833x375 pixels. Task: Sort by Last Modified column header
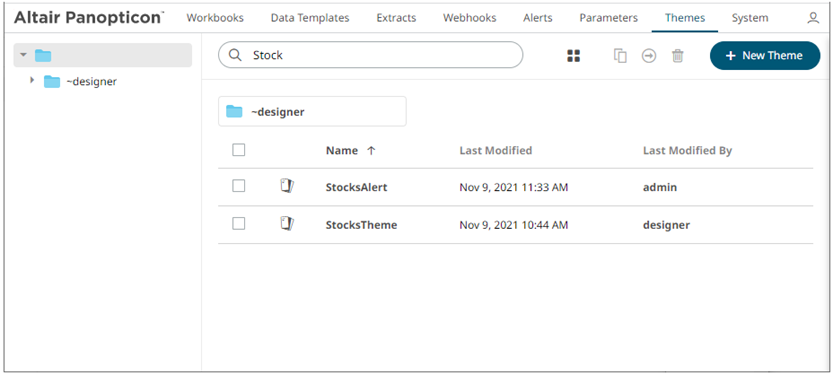496,151
